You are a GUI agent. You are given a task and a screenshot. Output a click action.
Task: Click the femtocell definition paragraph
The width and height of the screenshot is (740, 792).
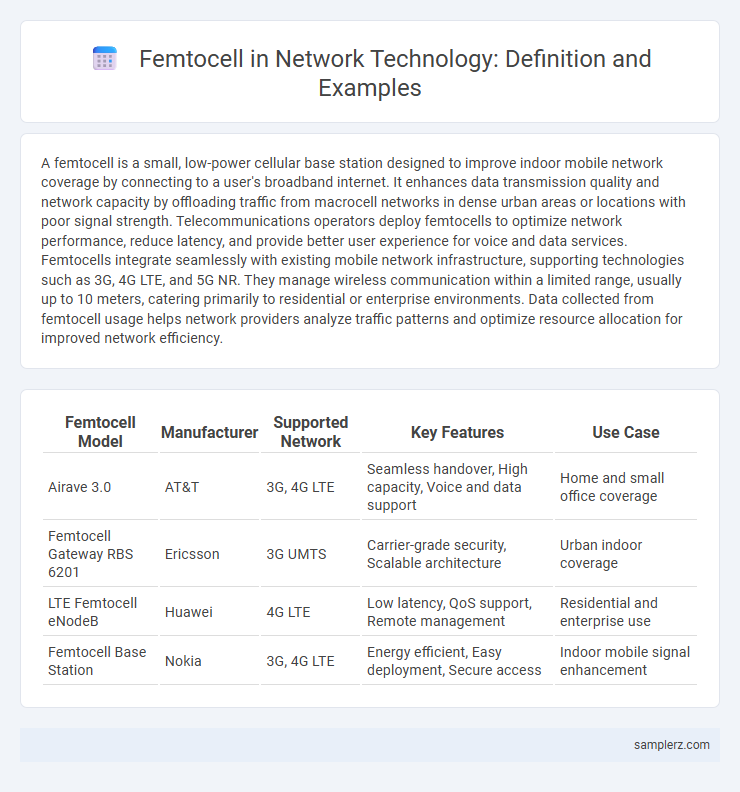click(363, 251)
